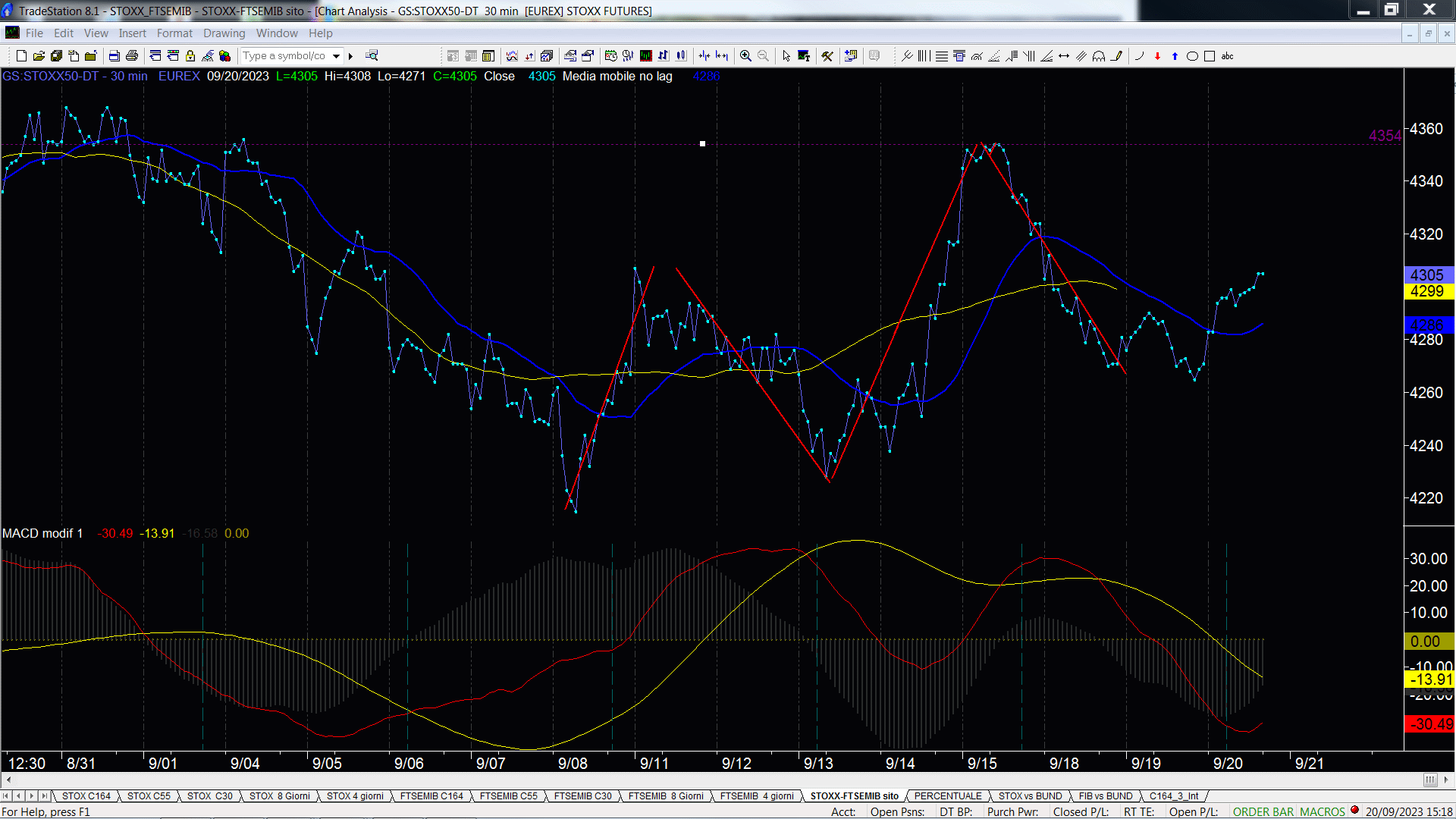Open the Edit menu
The image size is (1456, 819).
(64, 33)
